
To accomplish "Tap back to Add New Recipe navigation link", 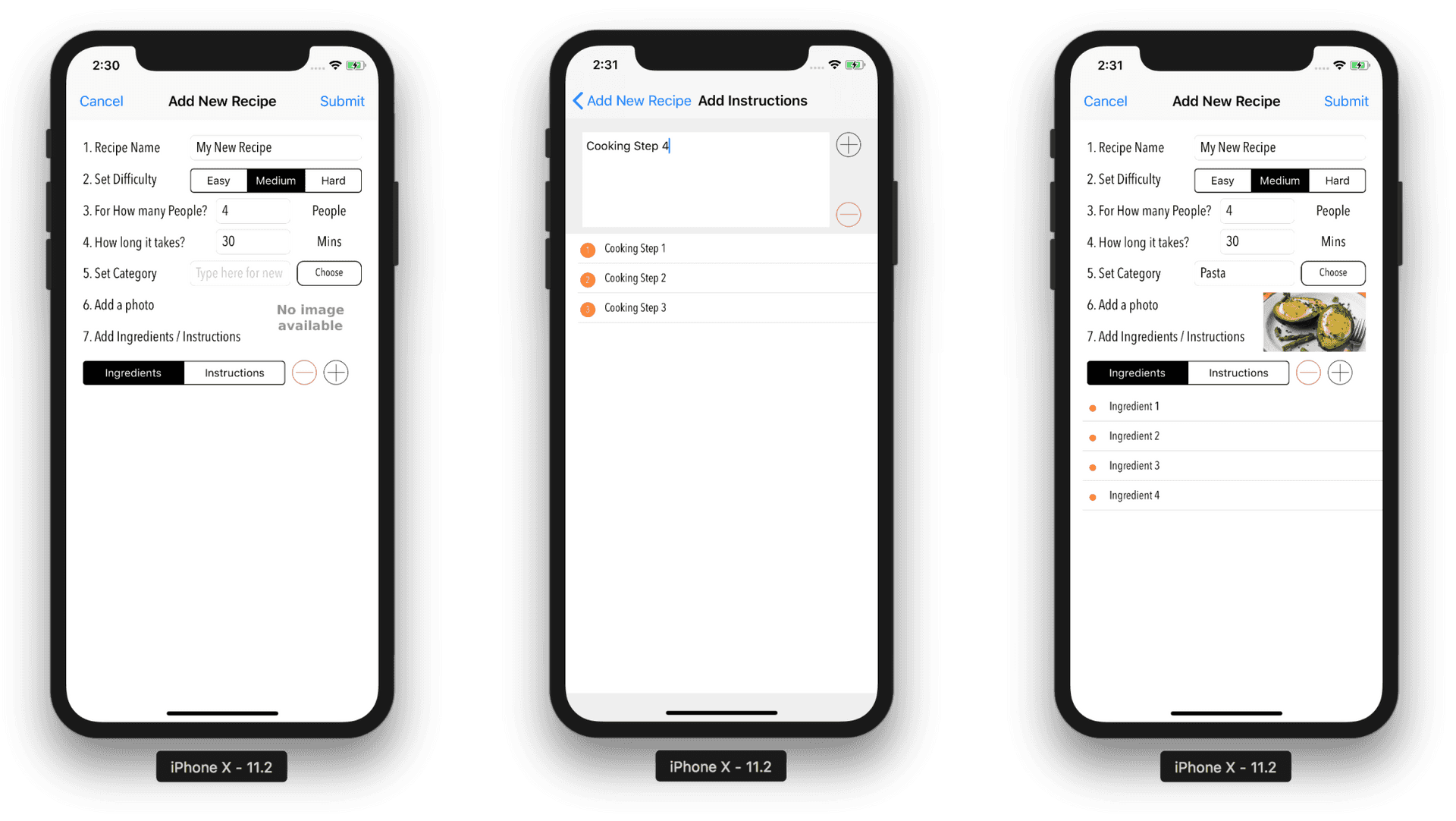I will coord(629,100).
